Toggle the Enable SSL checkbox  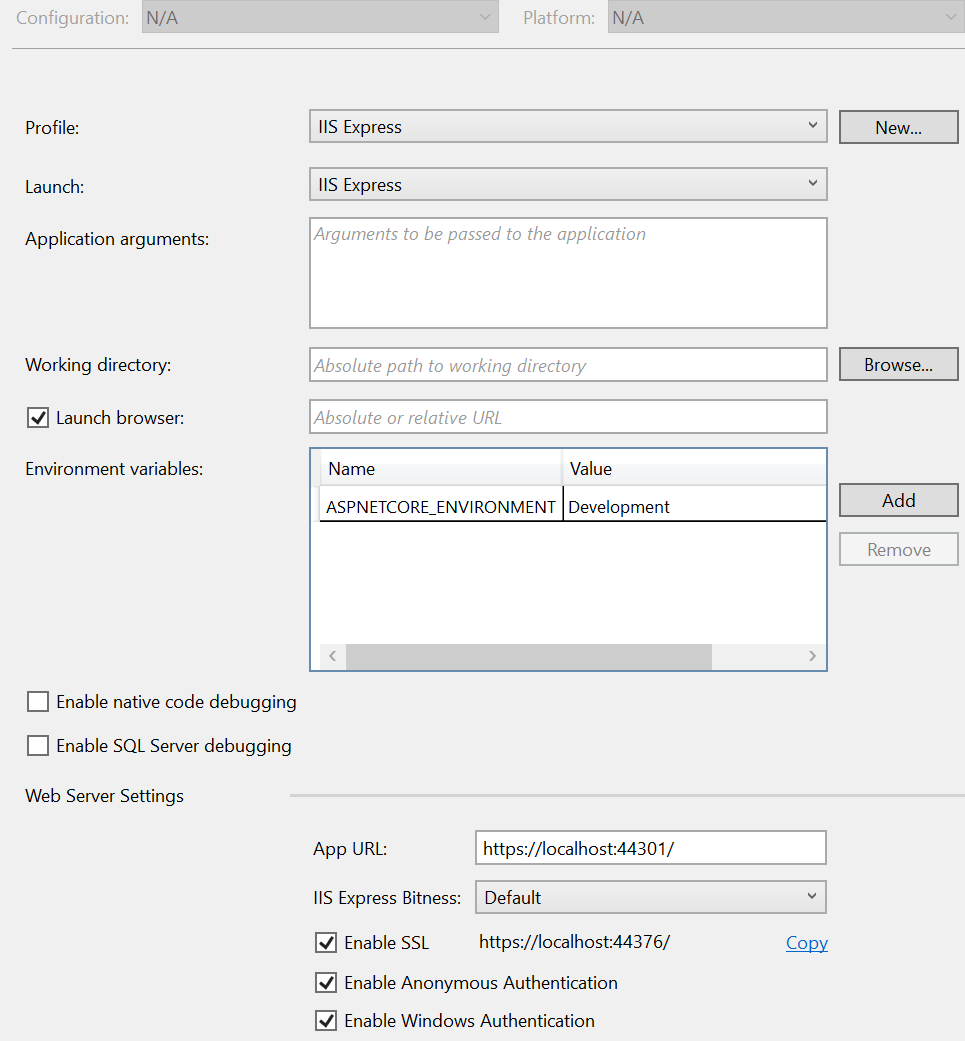326,942
